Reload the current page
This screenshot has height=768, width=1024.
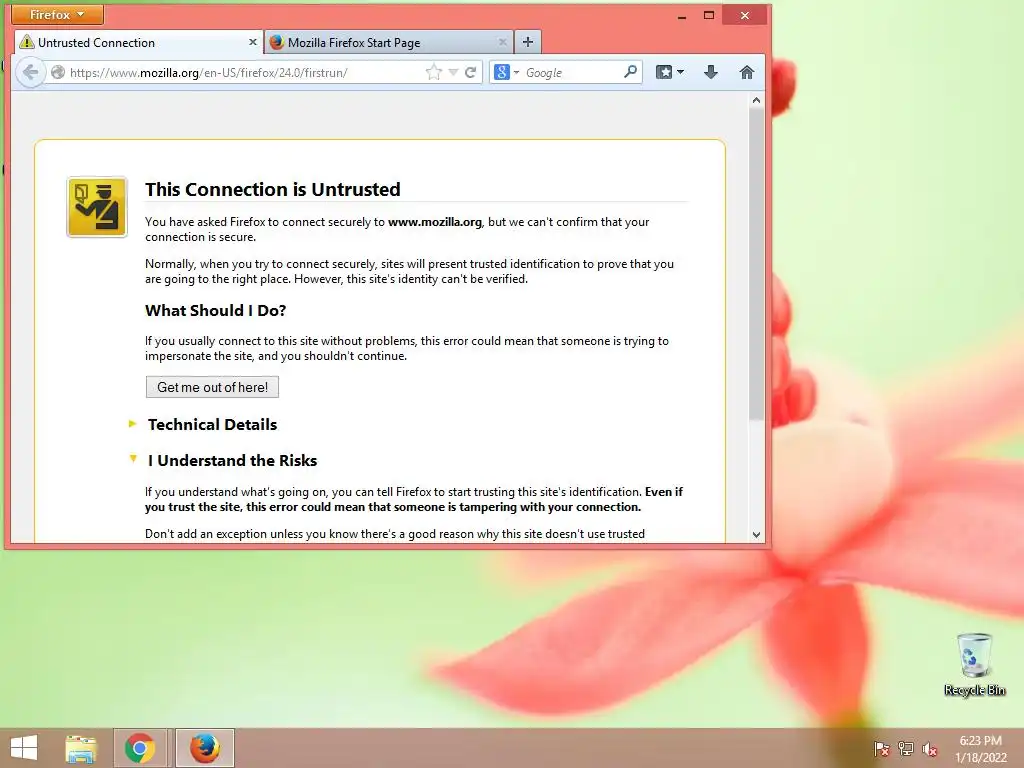tap(470, 72)
